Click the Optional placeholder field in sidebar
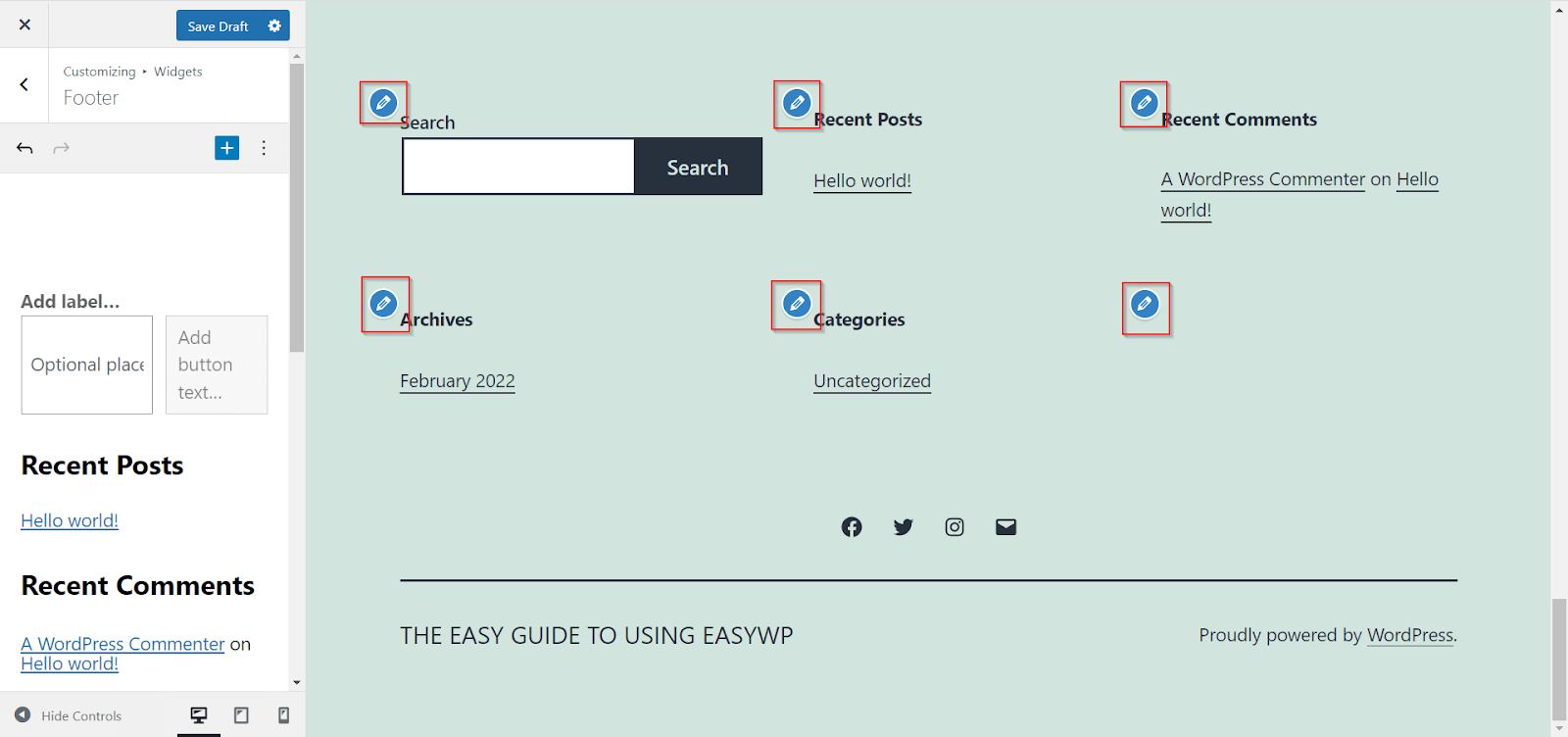Screen dimensions: 1568x737 pyautogui.click(x=87, y=365)
